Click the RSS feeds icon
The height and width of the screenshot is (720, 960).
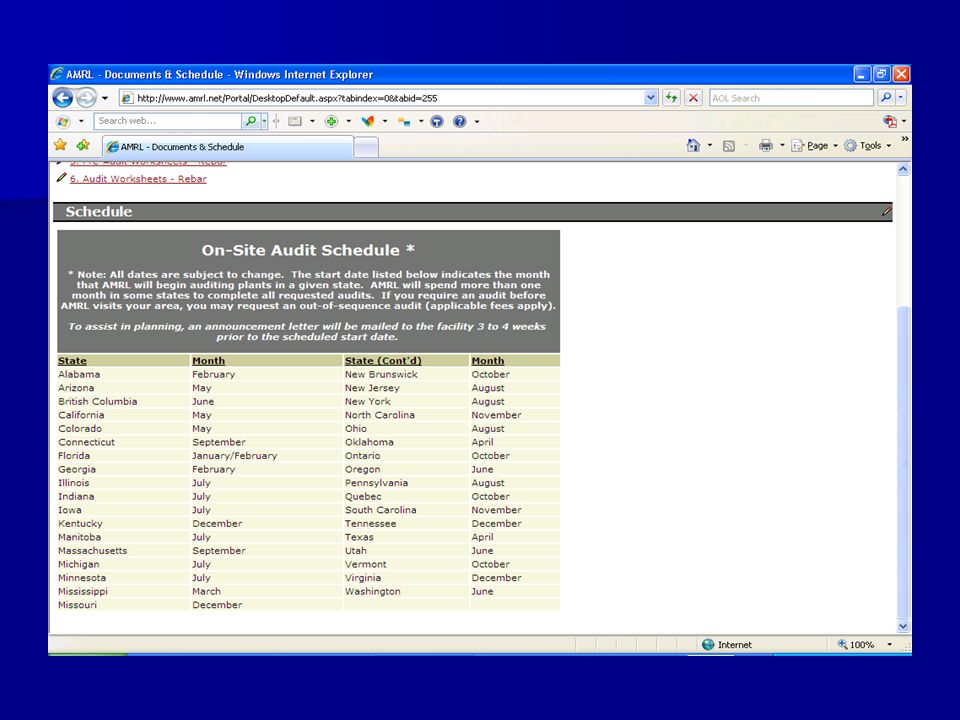tap(729, 146)
